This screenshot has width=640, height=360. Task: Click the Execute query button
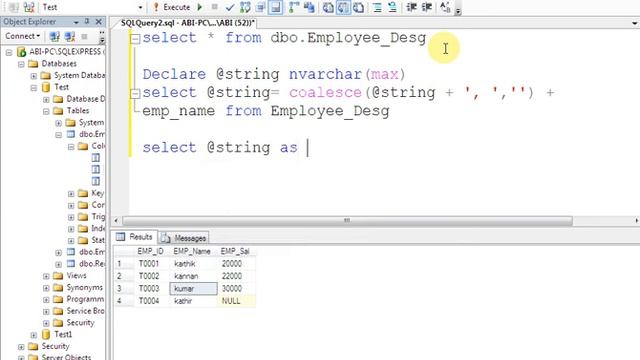tap(172, 7)
